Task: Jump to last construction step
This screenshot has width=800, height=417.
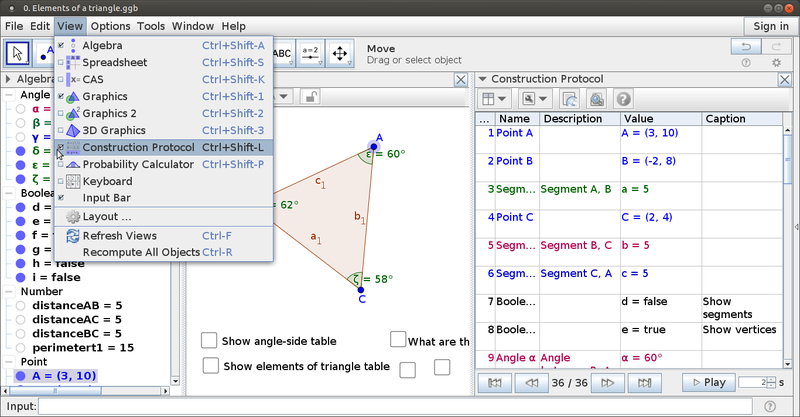Action: [644, 382]
